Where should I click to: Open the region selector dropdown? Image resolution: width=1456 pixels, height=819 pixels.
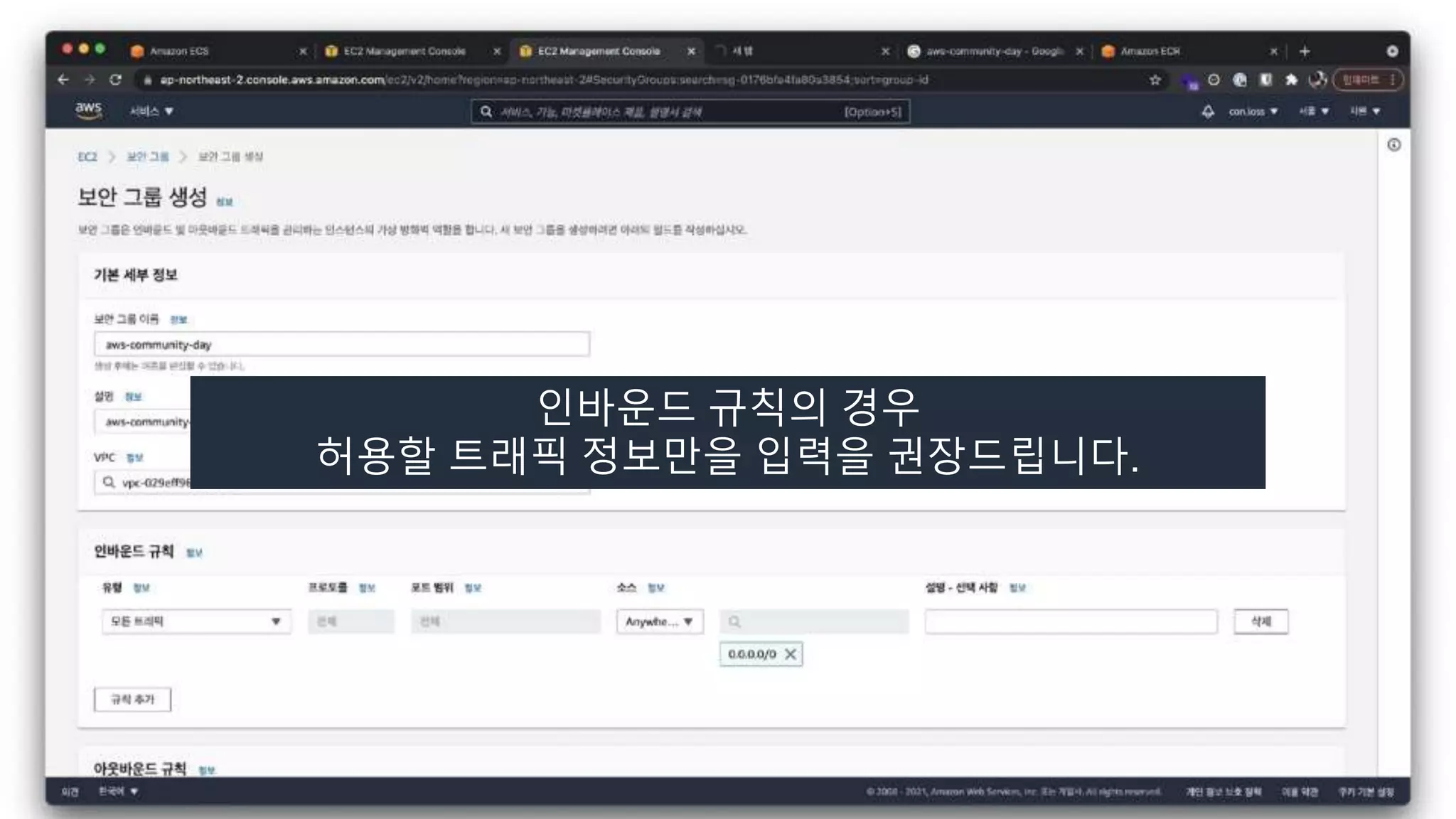(x=1314, y=112)
